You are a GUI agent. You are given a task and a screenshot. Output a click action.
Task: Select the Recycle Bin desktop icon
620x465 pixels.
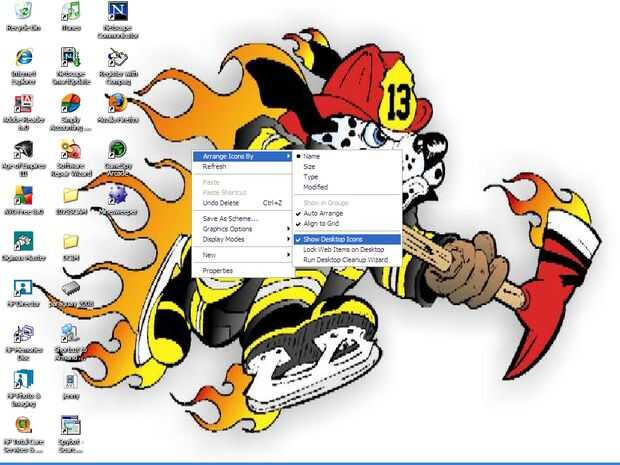click(x=23, y=11)
